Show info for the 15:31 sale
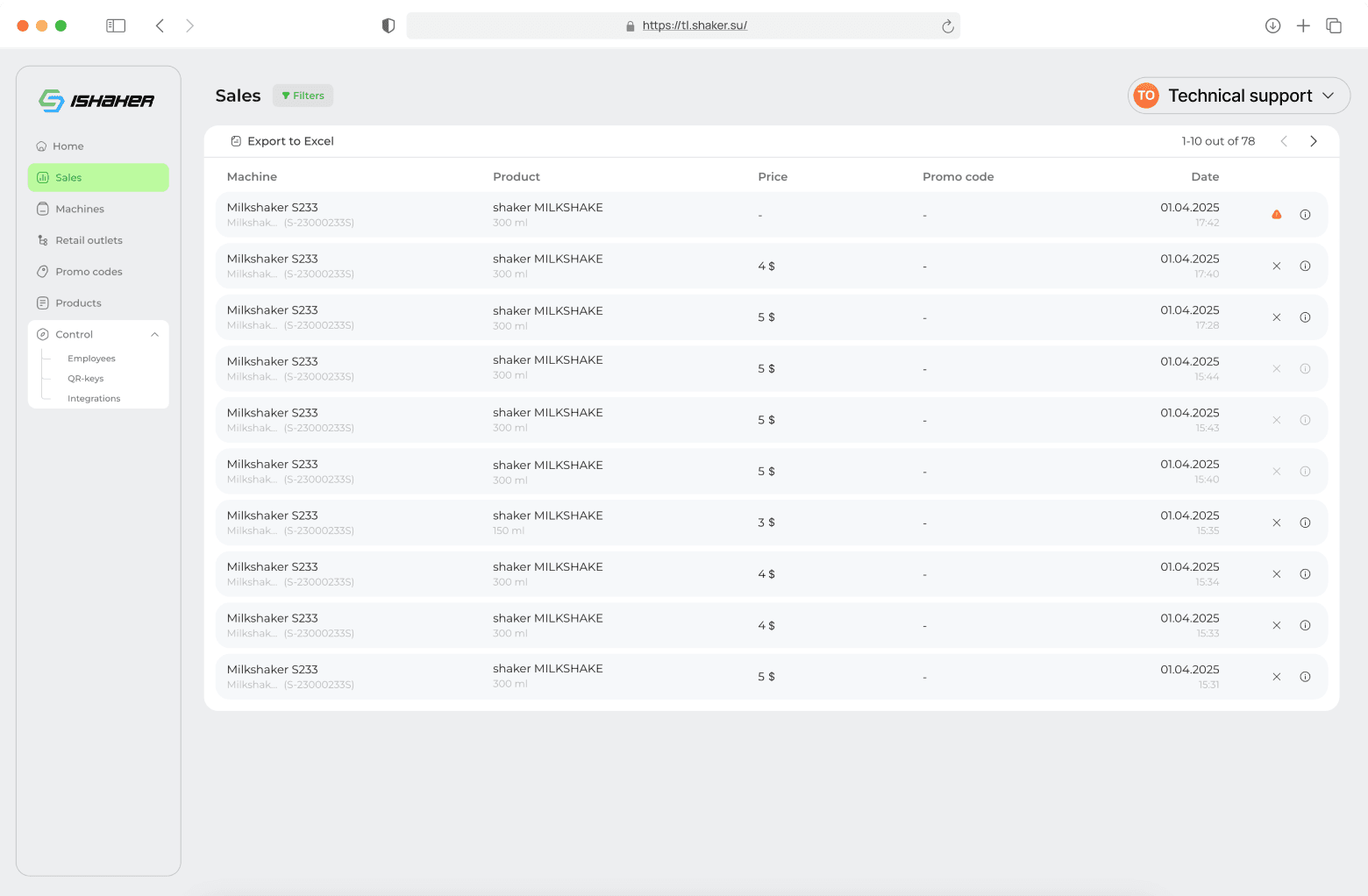1368x896 pixels. tap(1305, 677)
